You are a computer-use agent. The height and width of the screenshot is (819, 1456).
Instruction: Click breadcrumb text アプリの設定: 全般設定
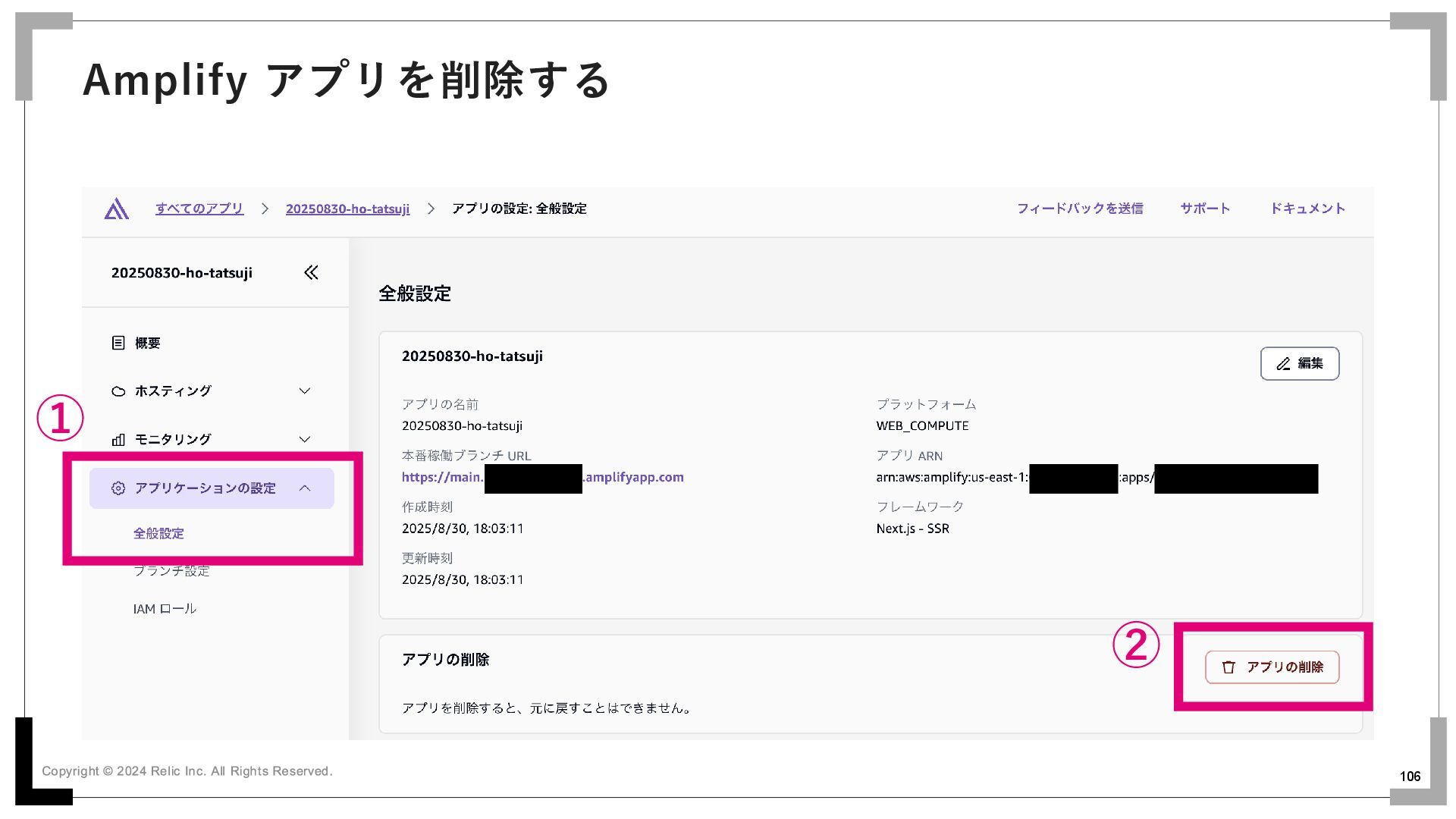pyautogui.click(x=519, y=209)
